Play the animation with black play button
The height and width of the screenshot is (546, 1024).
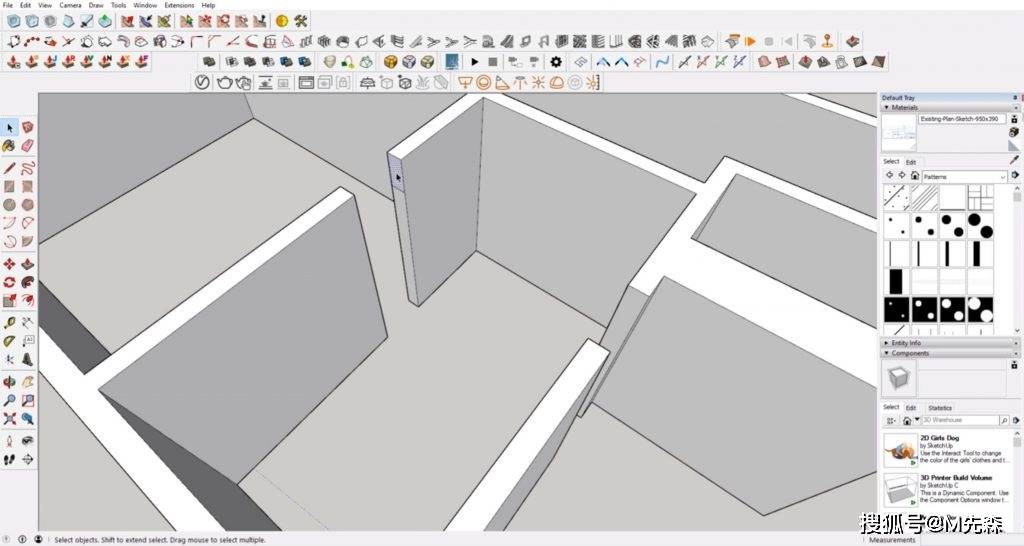475,62
